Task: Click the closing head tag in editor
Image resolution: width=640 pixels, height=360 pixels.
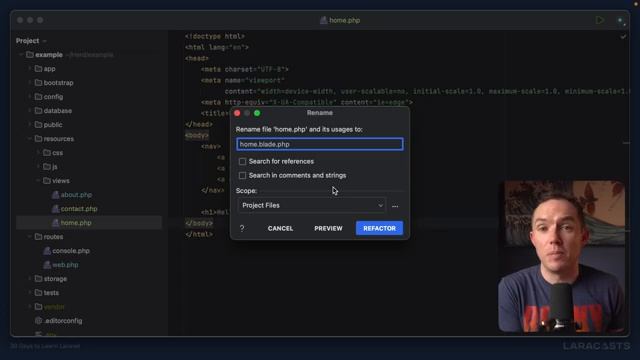Action: click(199, 124)
